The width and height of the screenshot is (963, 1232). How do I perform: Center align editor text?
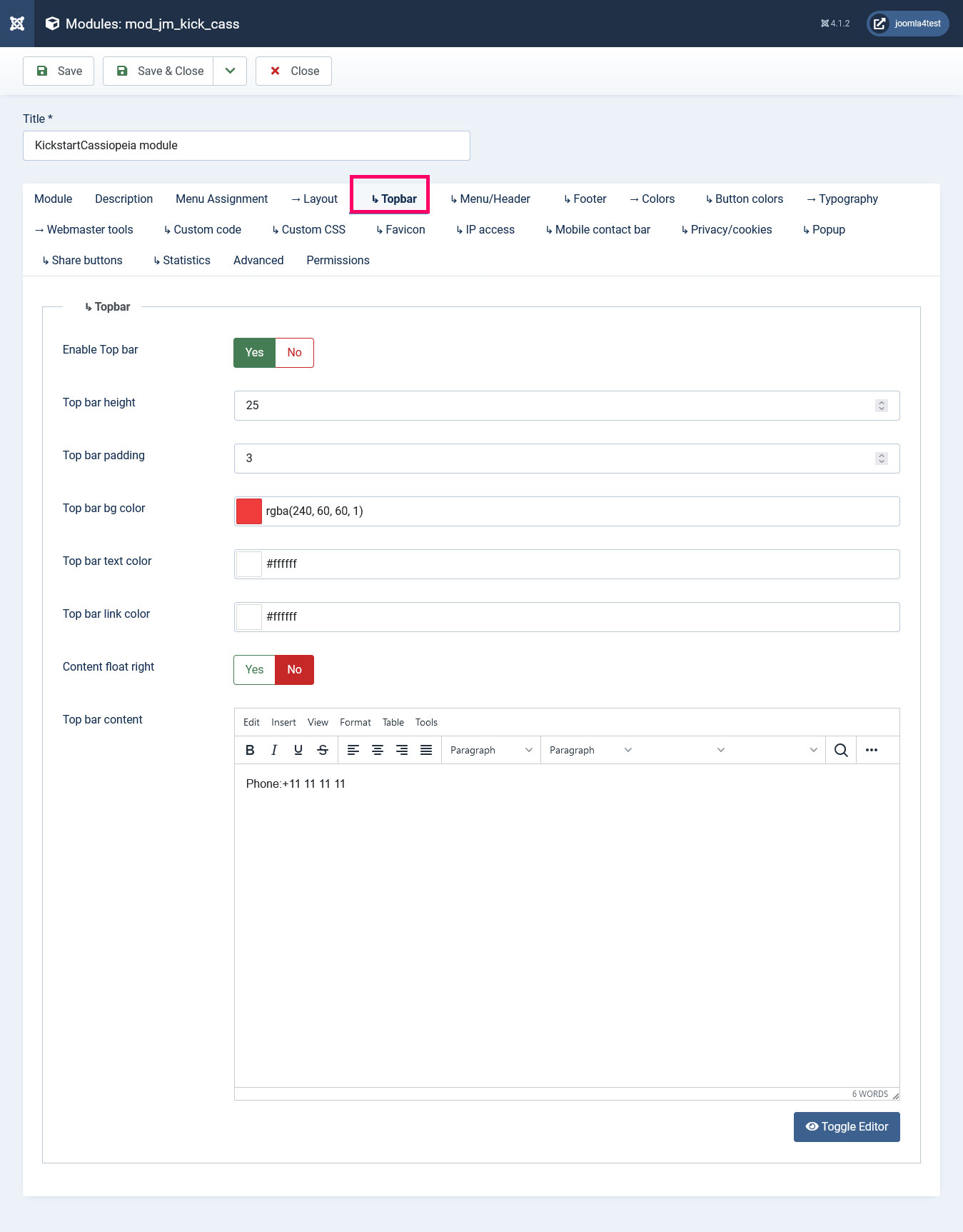click(x=378, y=750)
